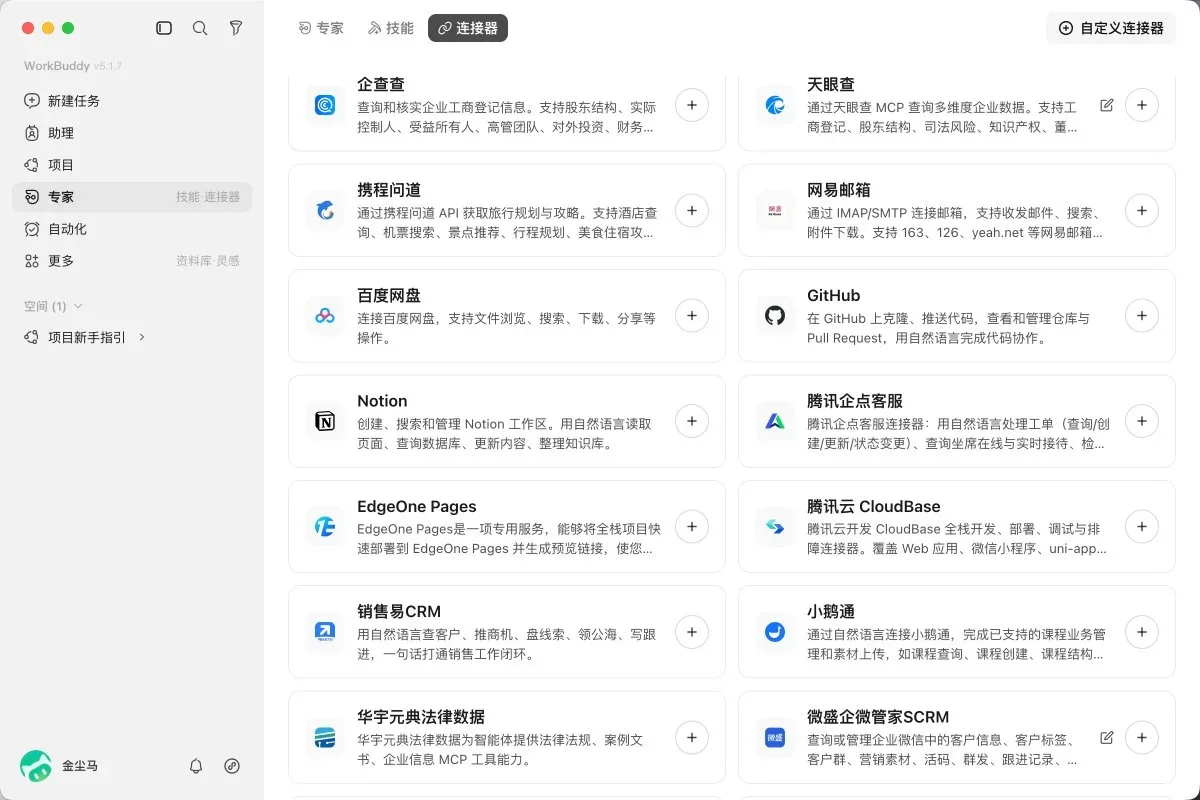Click the 网易邮箱 card title
The height and width of the screenshot is (800, 1200).
pyautogui.click(x=839, y=190)
